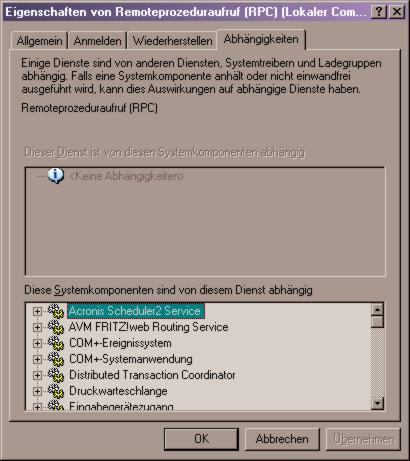
Task: Click the gear icon beside AVM FRITZ!web Routing Service
Action: pos(56,327)
